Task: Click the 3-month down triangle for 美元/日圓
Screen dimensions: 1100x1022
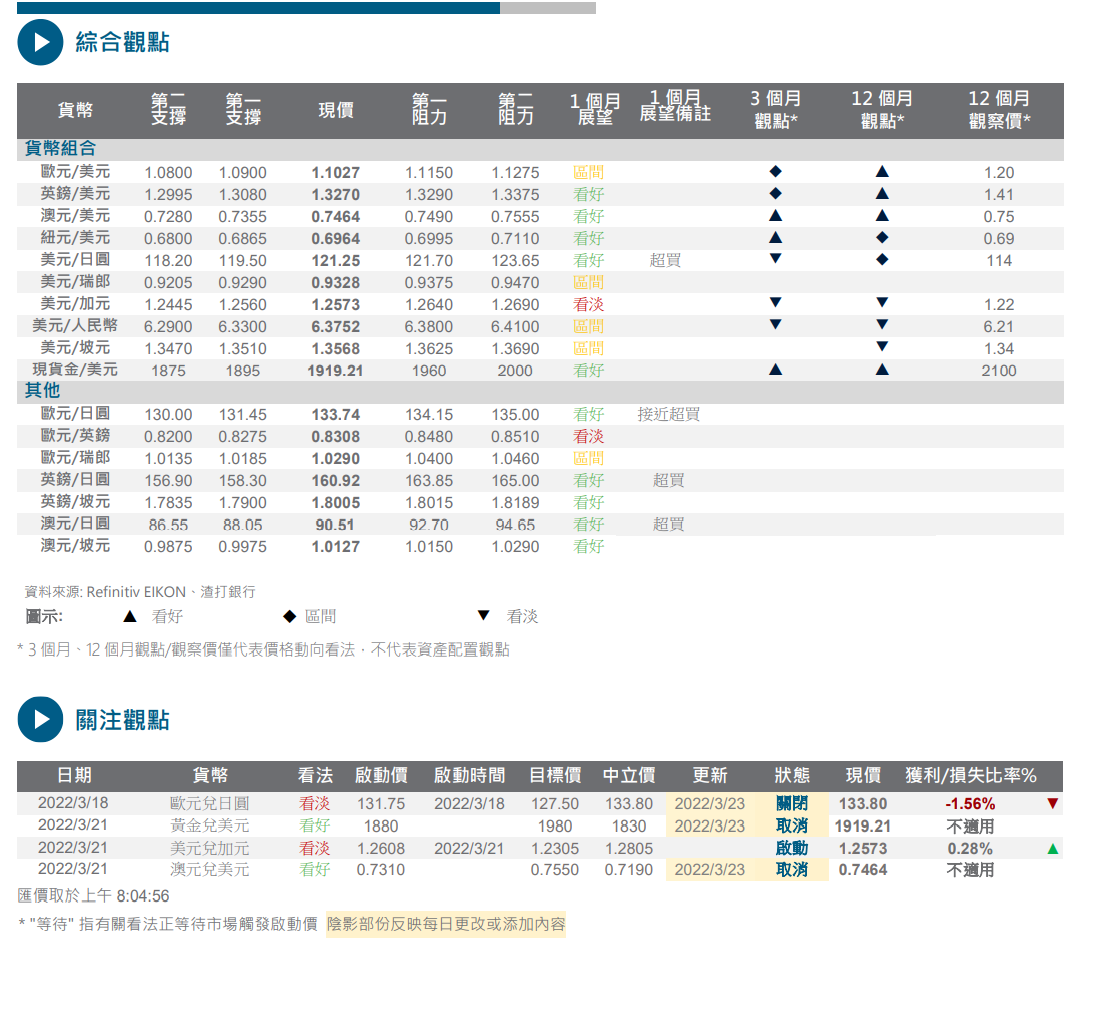Action: click(x=775, y=258)
